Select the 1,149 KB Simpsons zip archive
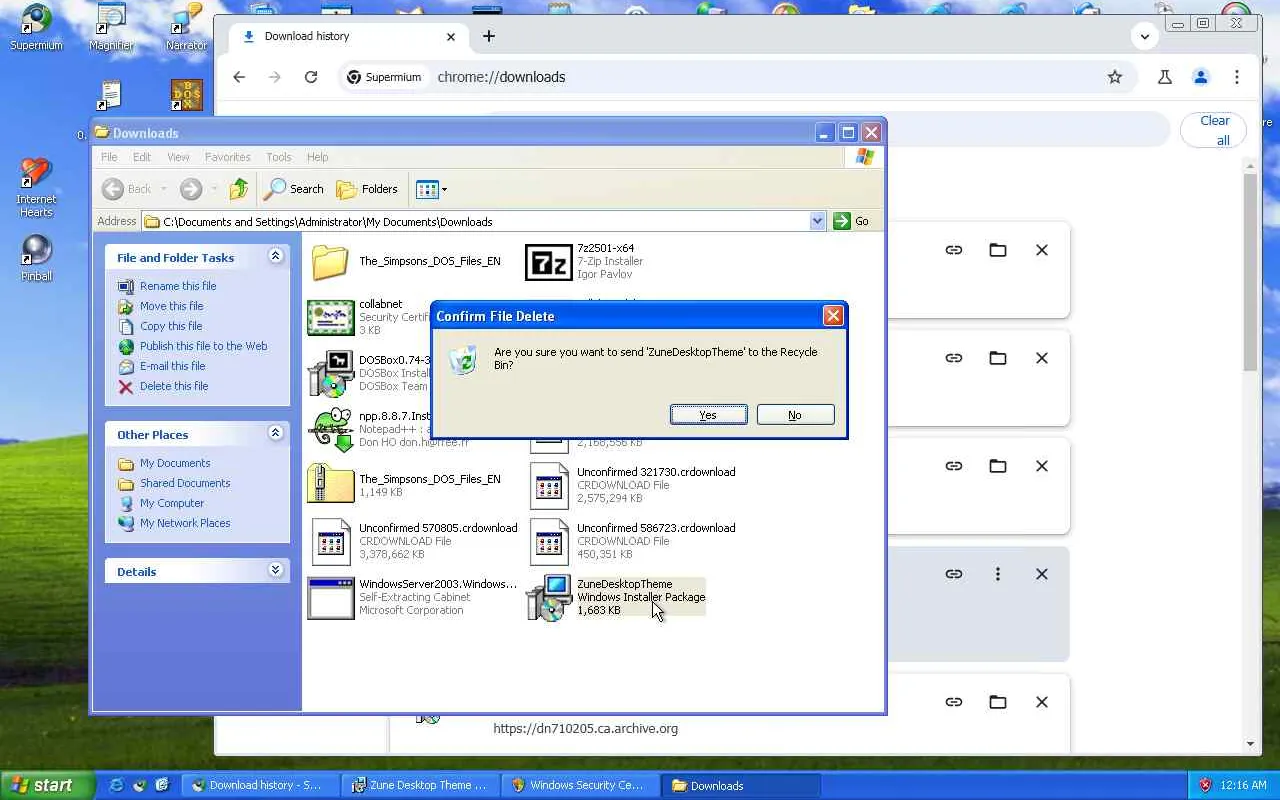Image resolution: width=1280 pixels, height=800 pixels. pos(405,485)
